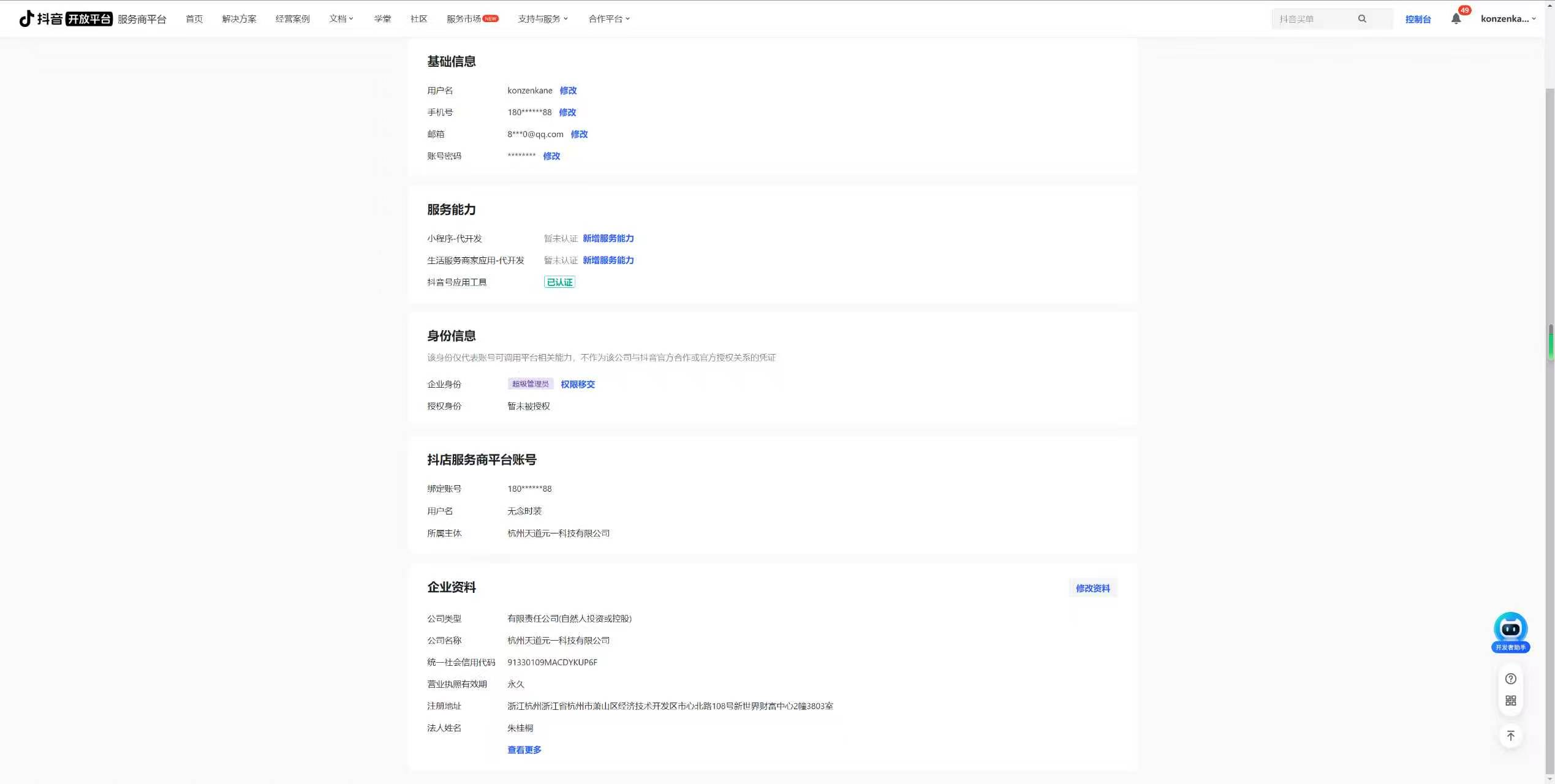Click the 永久 license validity value
This screenshot has height=784, width=1555.
tap(515, 684)
